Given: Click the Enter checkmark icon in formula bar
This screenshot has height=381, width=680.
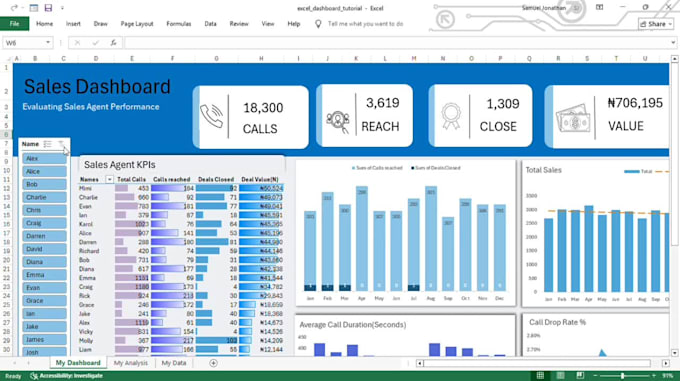Looking at the screenshot, I should click(x=95, y=42).
